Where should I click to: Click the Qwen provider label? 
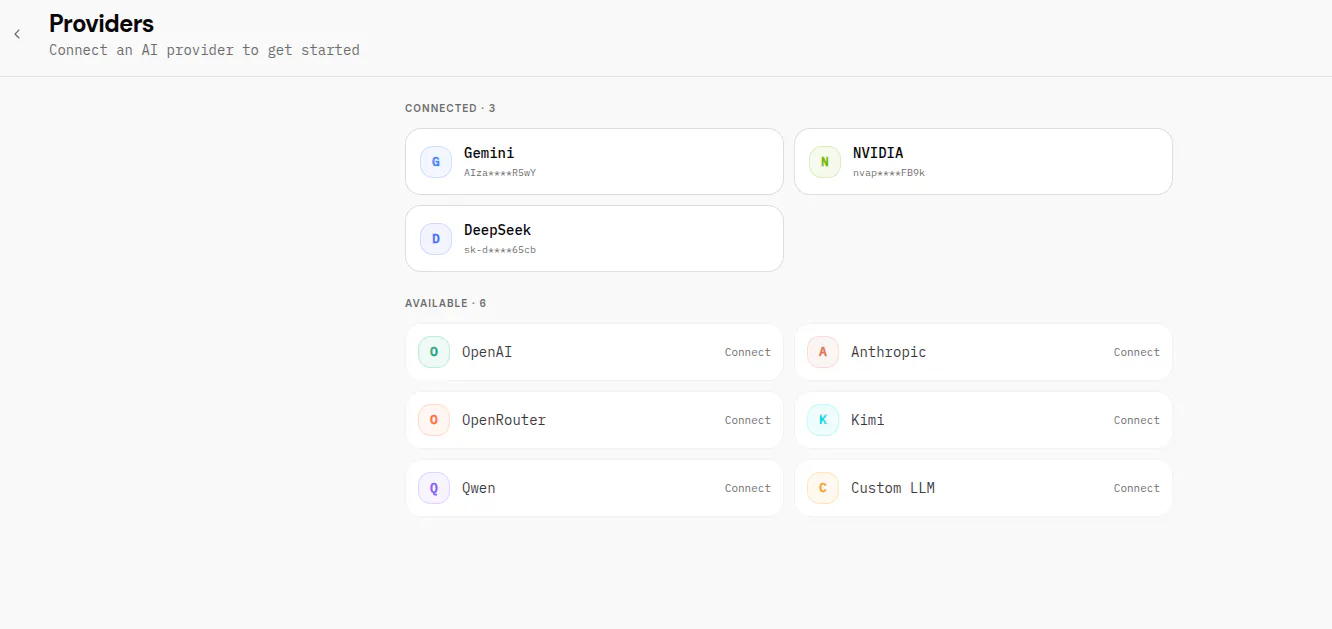pyautogui.click(x=479, y=488)
